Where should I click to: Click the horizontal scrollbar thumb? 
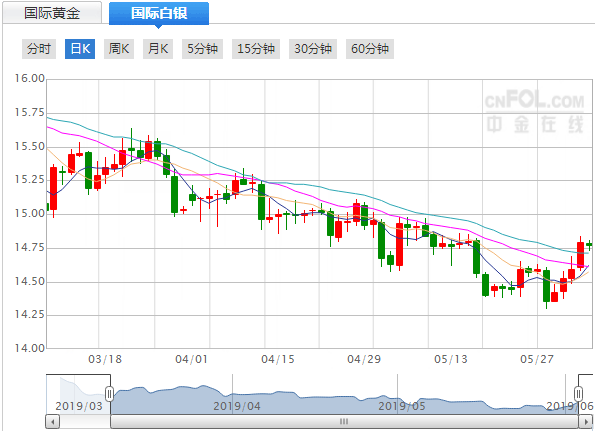(344, 422)
